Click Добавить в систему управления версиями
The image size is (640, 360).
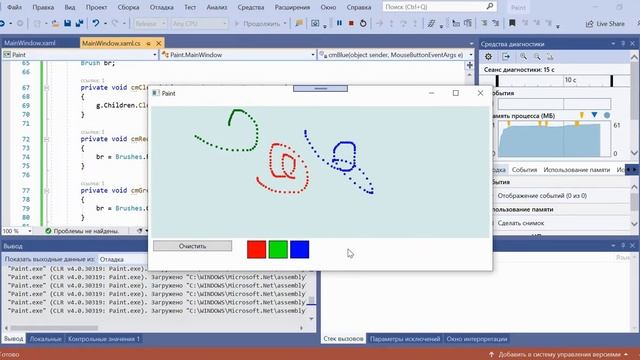click(x=560, y=355)
